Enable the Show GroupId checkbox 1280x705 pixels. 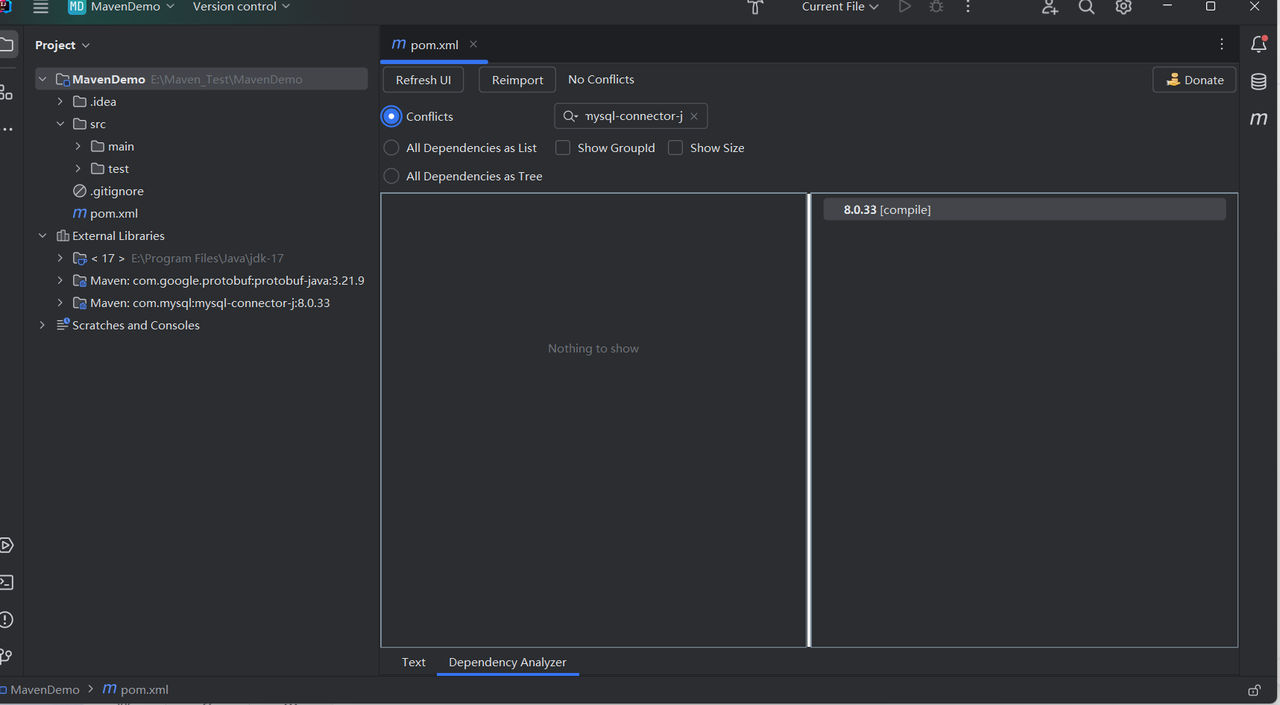[563, 148]
